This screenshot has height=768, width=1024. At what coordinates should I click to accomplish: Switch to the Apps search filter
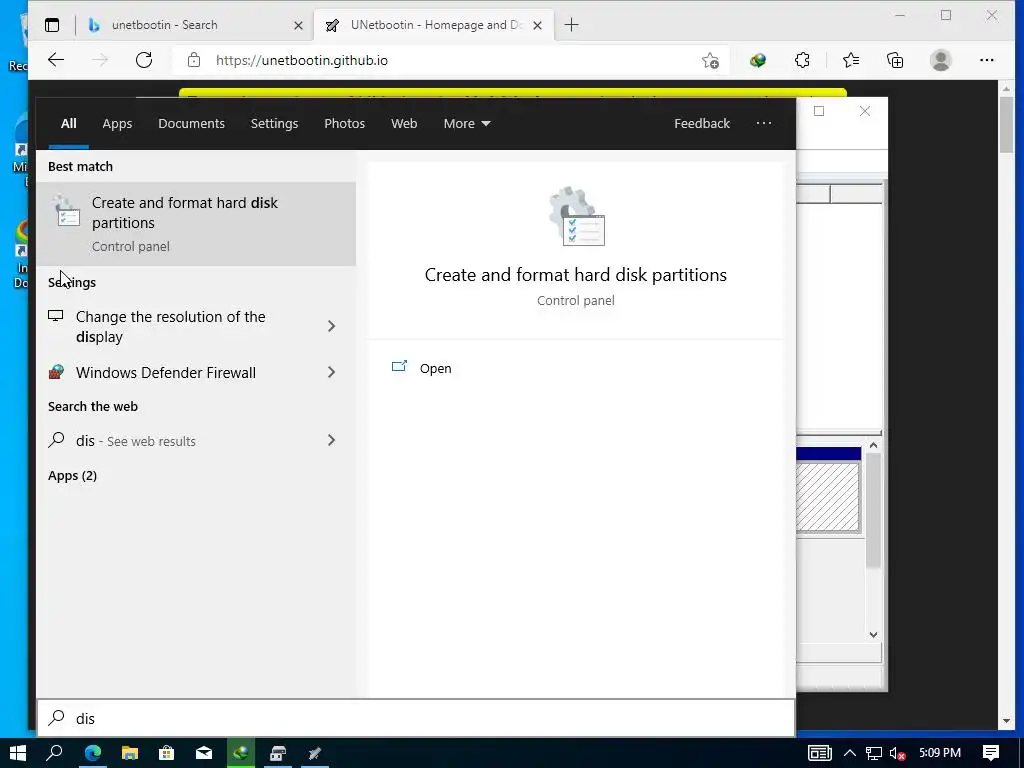(117, 123)
